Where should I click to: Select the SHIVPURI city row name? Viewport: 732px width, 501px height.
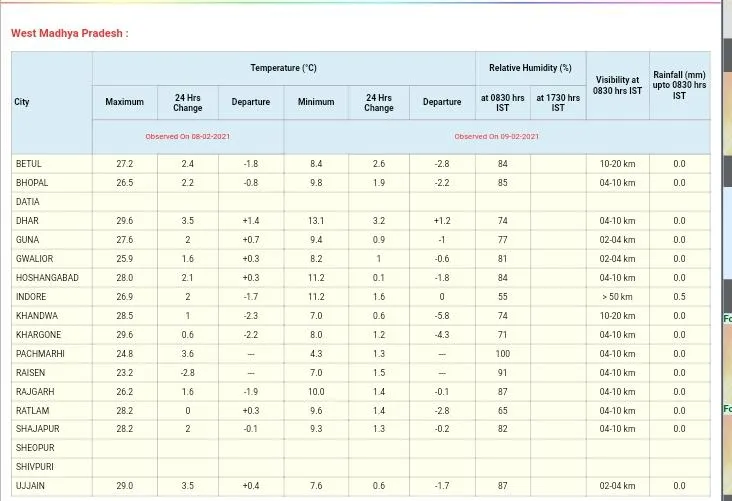(35, 467)
